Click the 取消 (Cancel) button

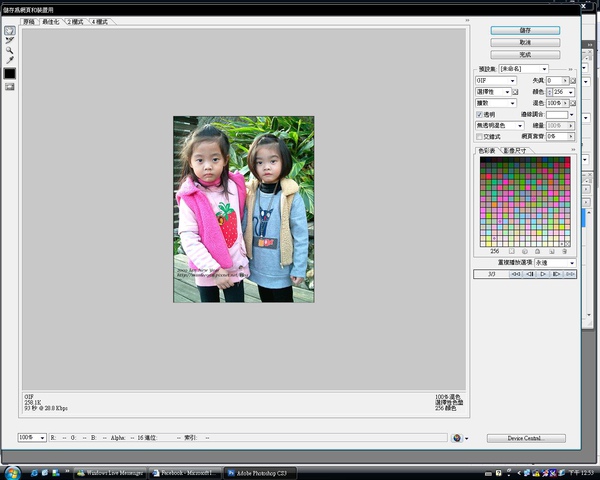pyautogui.click(x=525, y=42)
